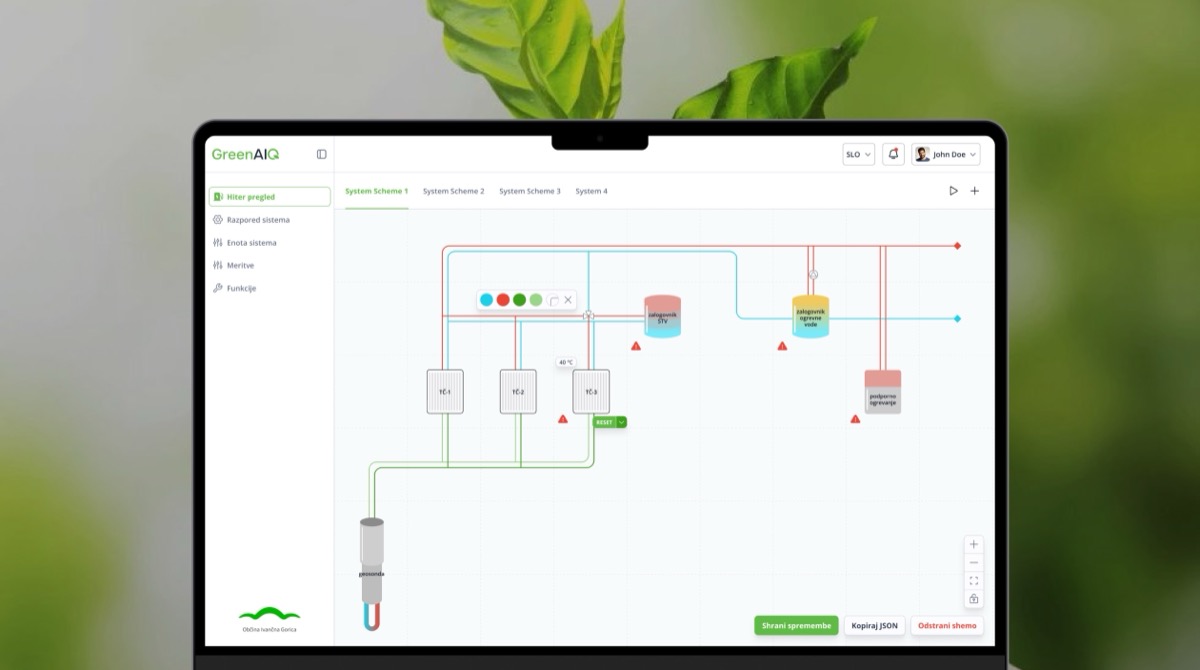
Task: Toggle canvas lock icon
Action: 974,599
